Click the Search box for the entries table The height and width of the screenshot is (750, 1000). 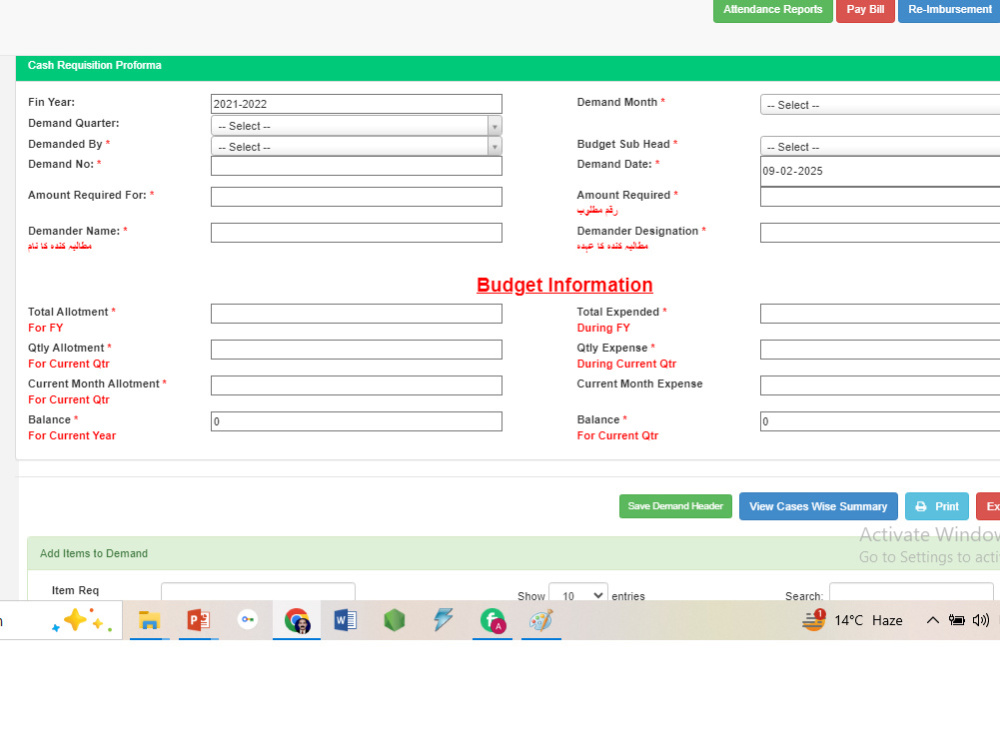point(911,591)
